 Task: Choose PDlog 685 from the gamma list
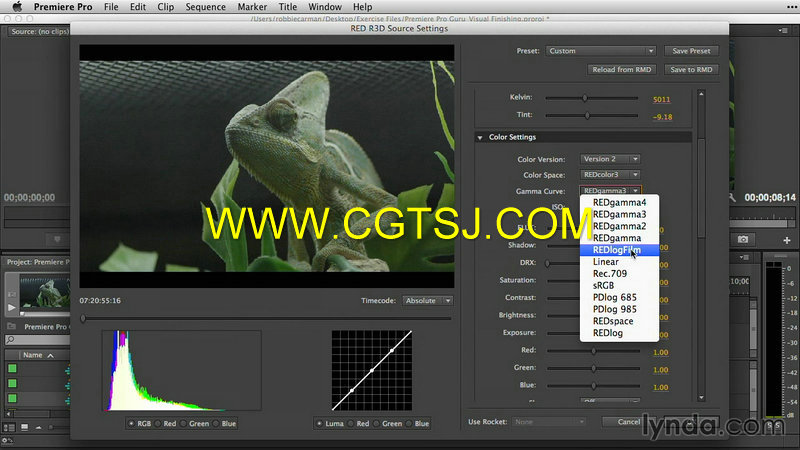(619, 297)
